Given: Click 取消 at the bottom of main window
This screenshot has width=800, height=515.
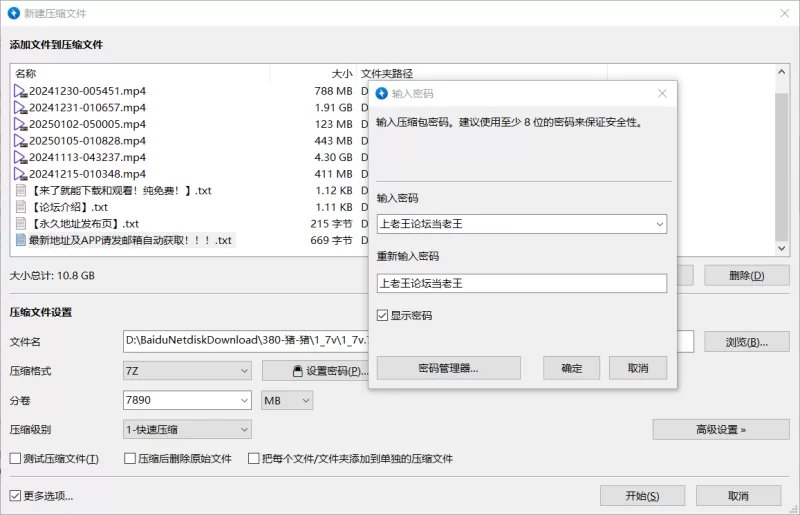Looking at the screenshot, I should pos(738,496).
